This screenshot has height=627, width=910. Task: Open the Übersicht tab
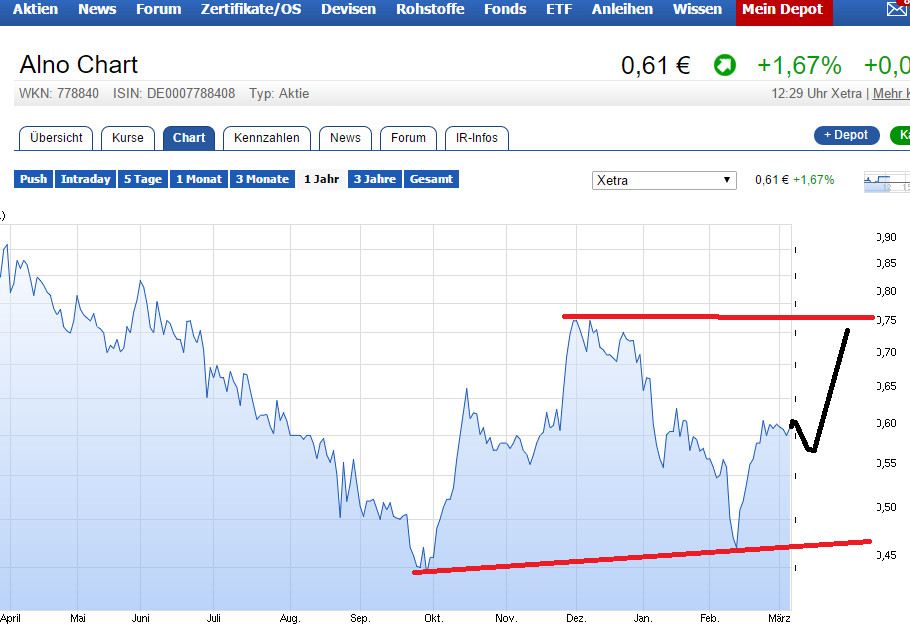pos(55,138)
